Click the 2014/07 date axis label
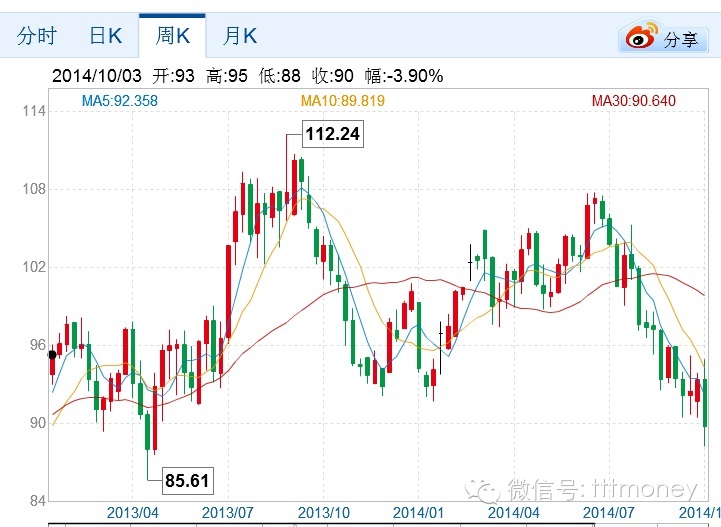 [609, 513]
